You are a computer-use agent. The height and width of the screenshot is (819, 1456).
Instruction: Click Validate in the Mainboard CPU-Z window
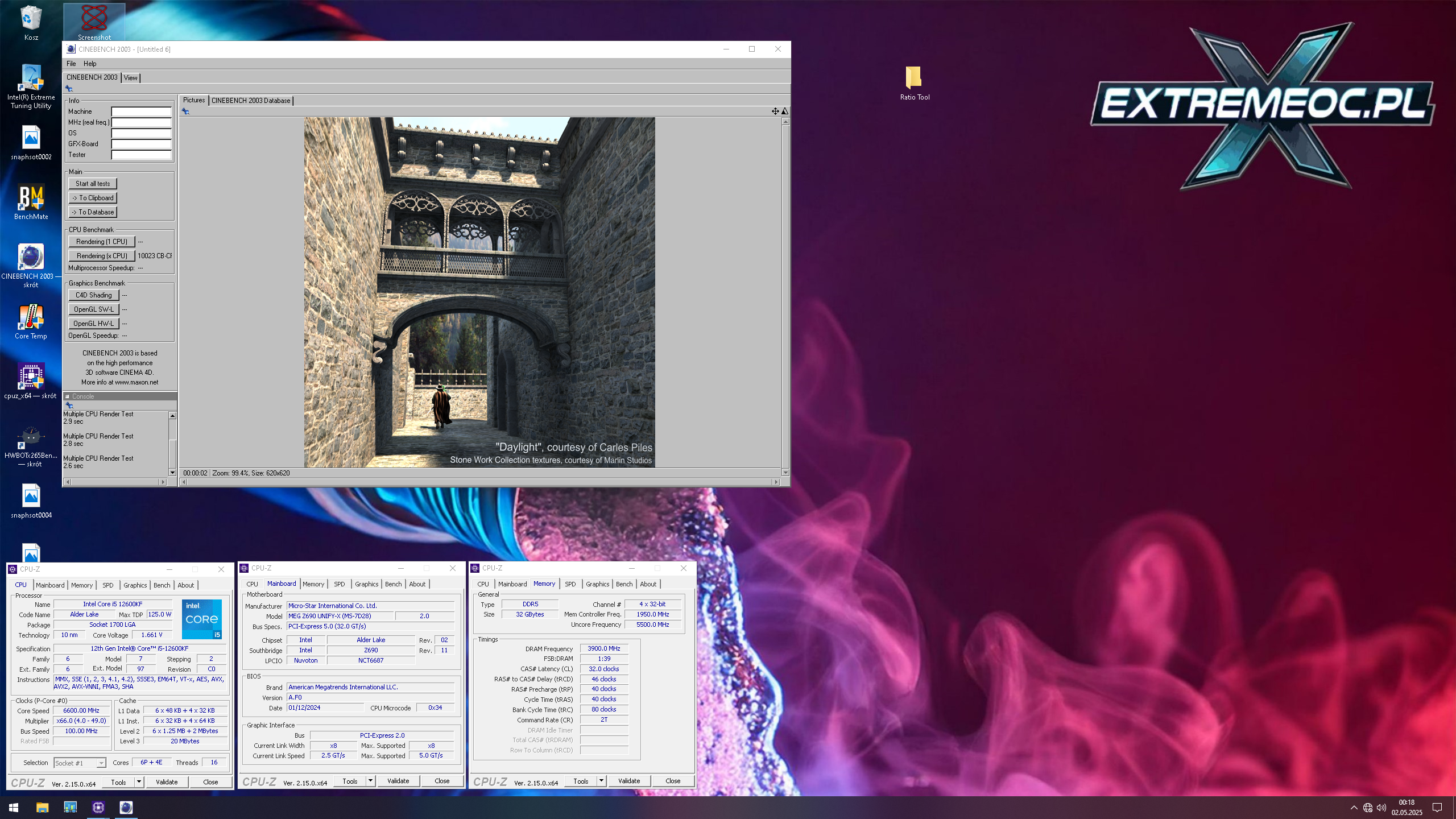click(x=398, y=781)
